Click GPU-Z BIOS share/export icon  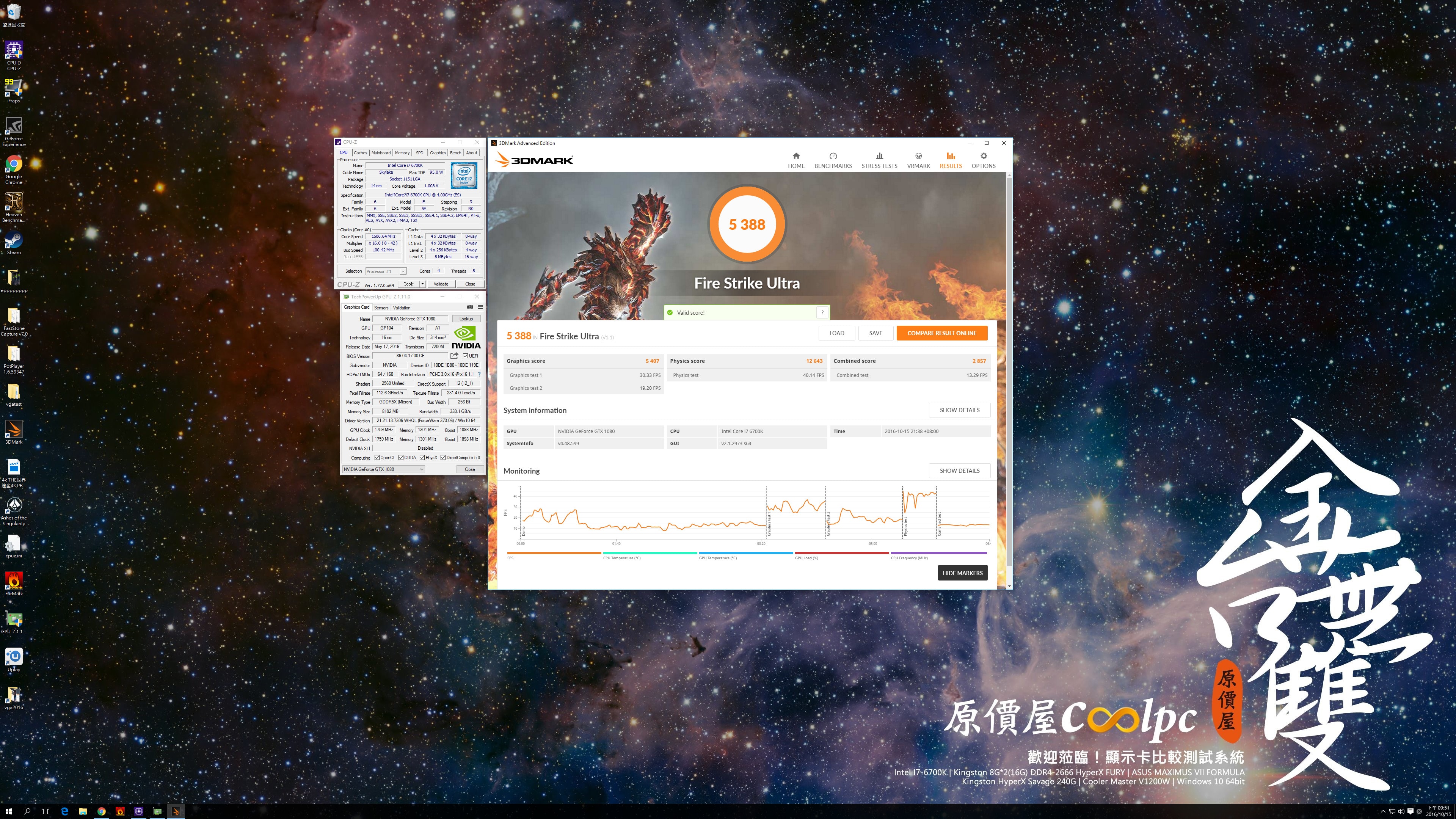(x=455, y=356)
